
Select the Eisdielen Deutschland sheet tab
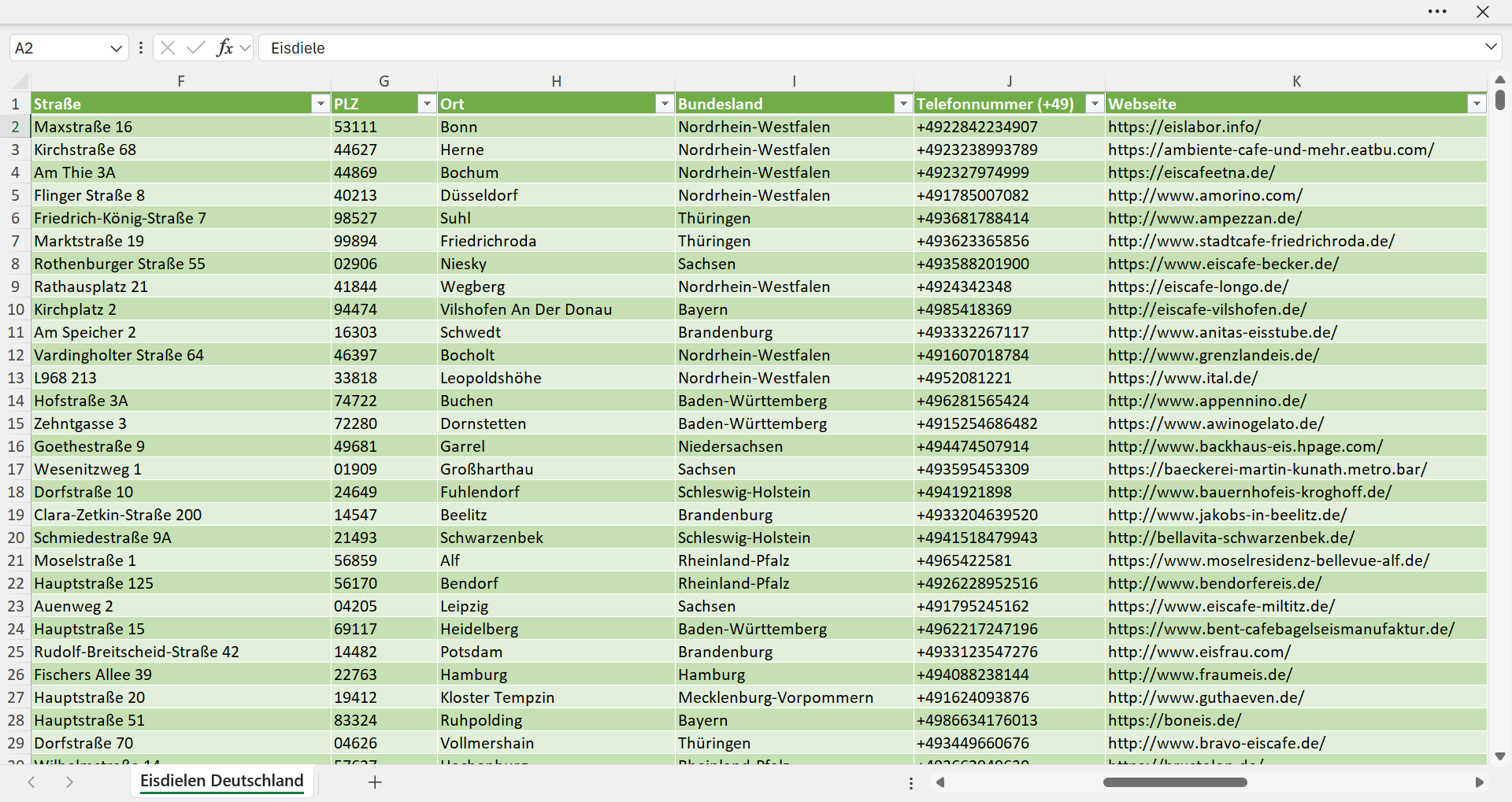pos(222,781)
